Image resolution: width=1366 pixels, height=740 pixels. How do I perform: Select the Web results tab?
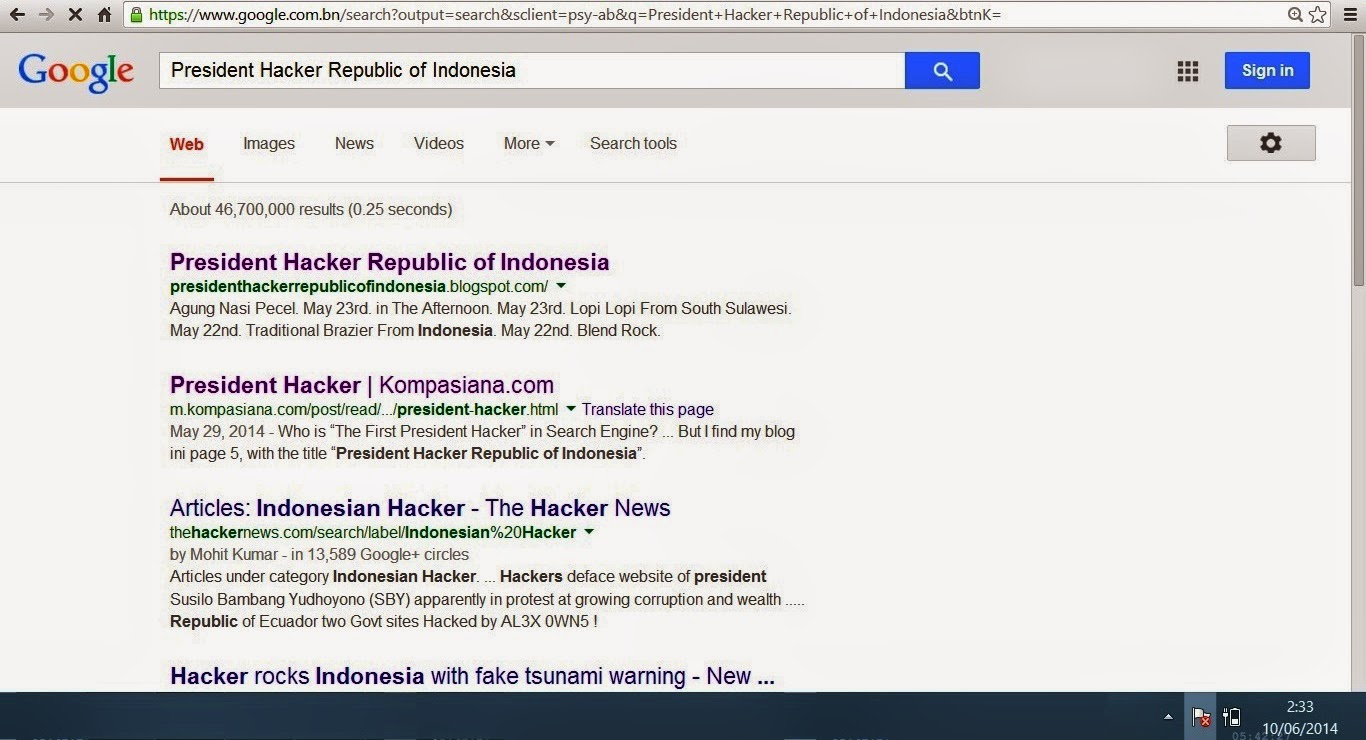(x=187, y=144)
